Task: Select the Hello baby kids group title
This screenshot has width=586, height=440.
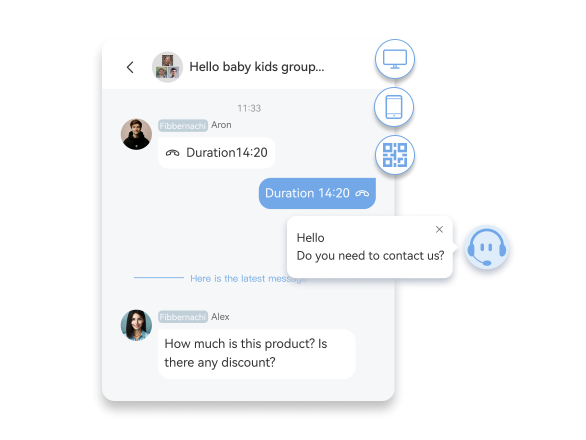Action: 257,67
